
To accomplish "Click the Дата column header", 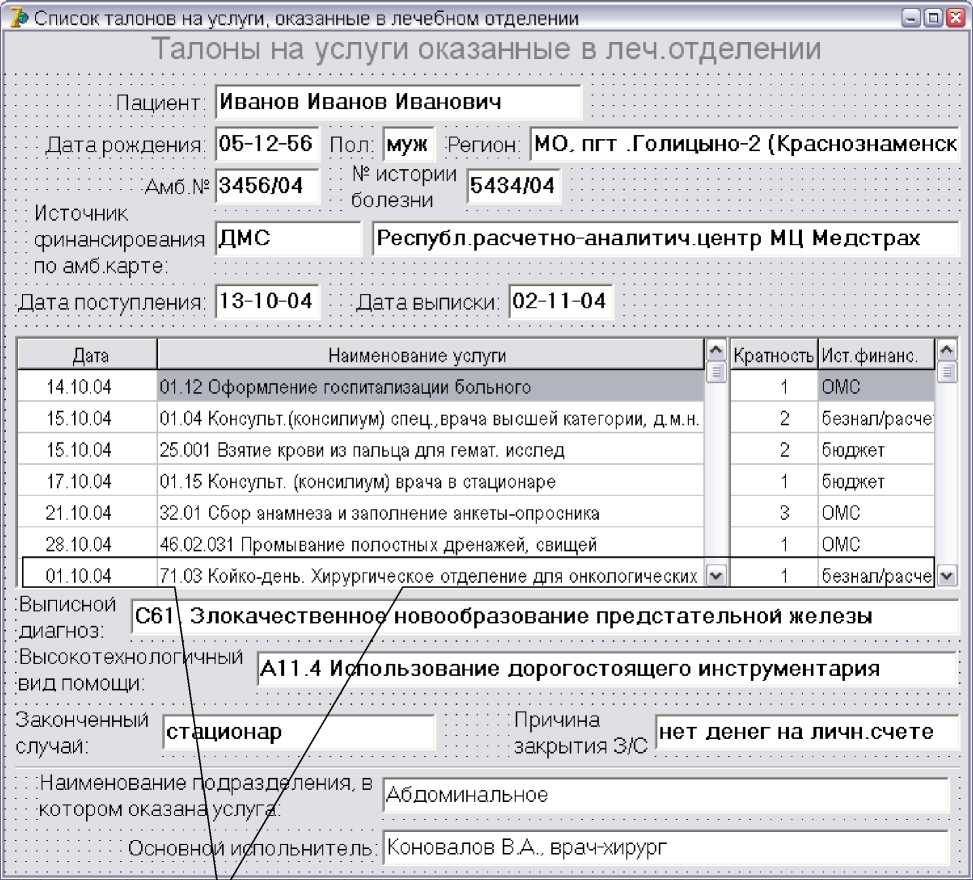I will [x=87, y=355].
